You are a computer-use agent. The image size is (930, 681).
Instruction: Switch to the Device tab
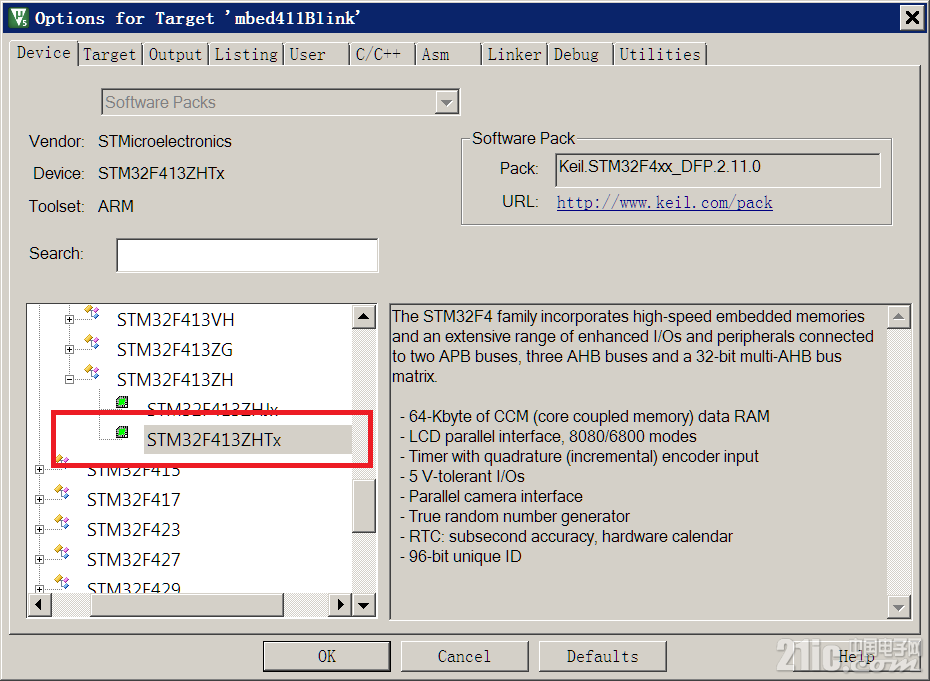(44, 53)
